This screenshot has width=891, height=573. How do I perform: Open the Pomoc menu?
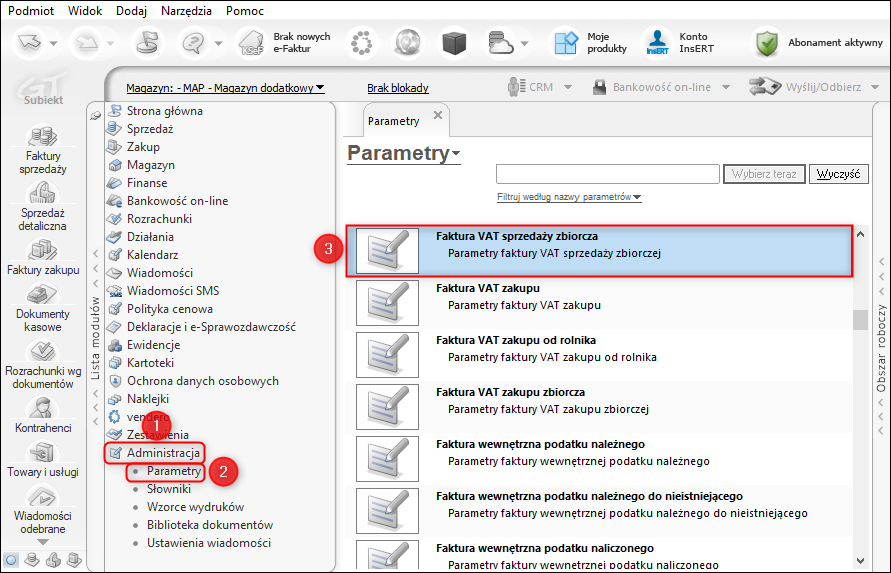pyautogui.click(x=245, y=11)
